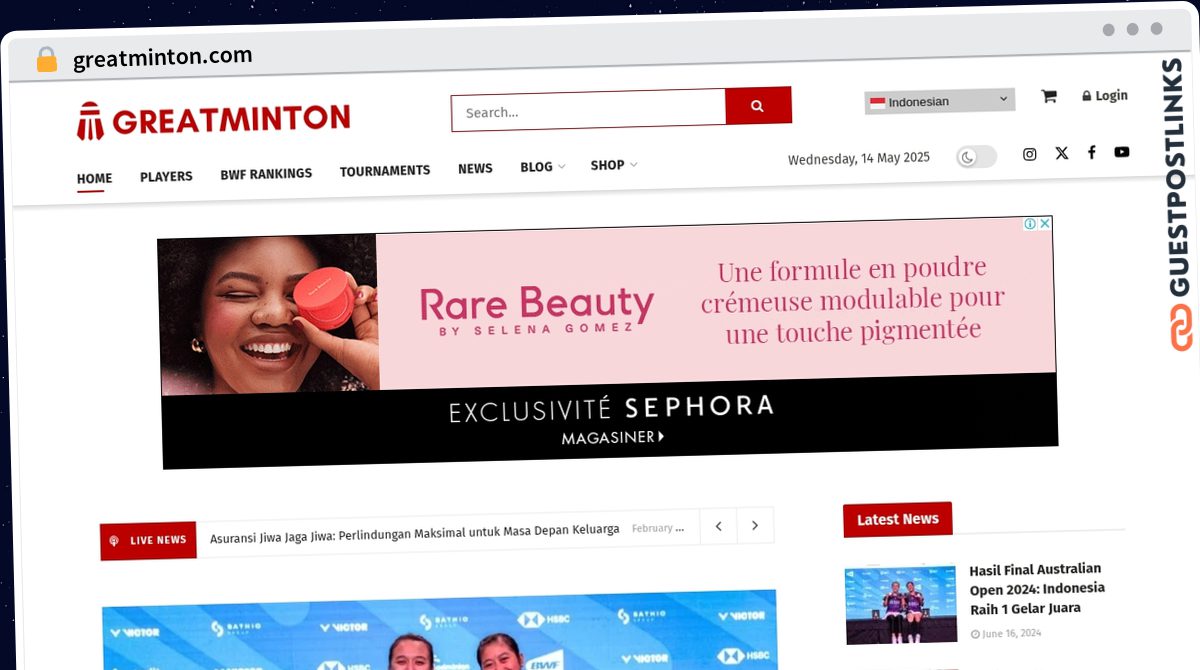Viewport: 1200px width, 670px height.
Task: Go to the Home menu item
Action: coord(94,179)
